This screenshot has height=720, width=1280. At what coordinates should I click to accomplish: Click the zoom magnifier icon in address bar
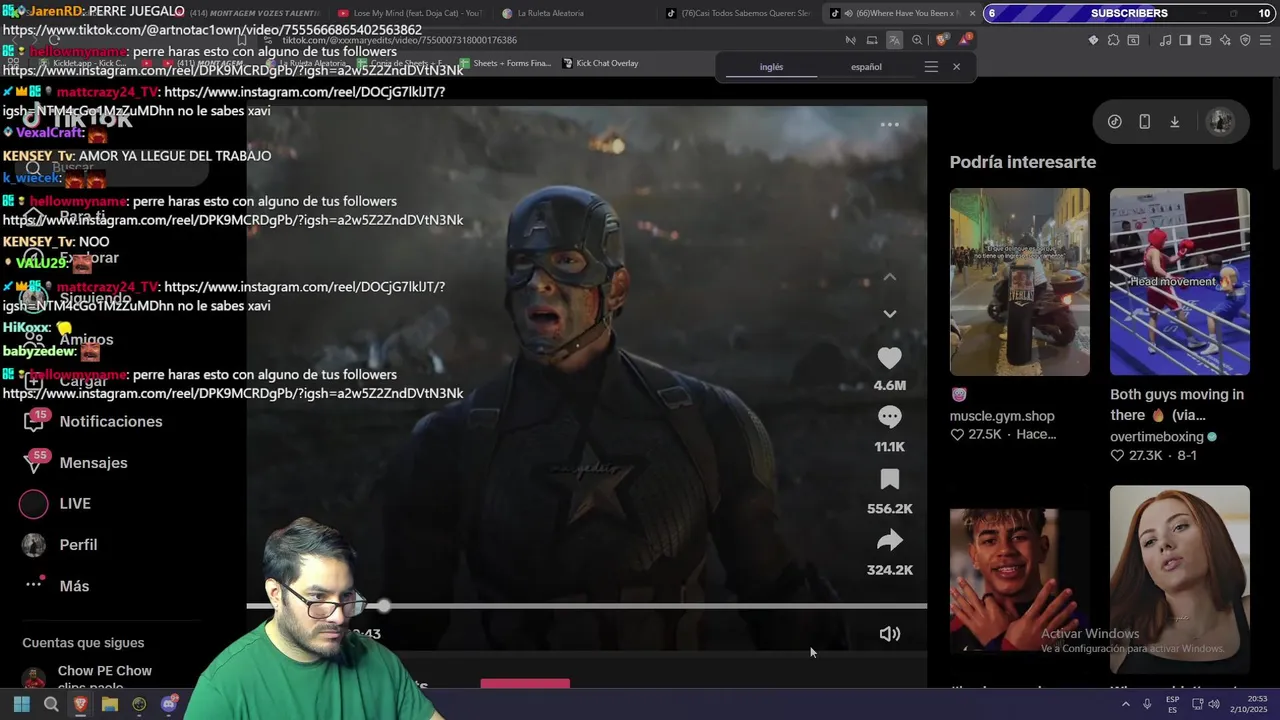tap(917, 40)
